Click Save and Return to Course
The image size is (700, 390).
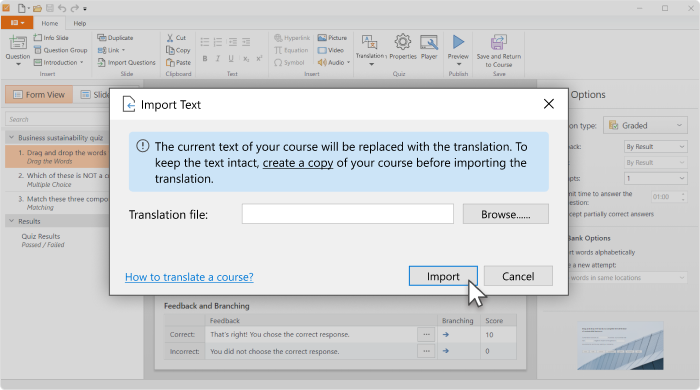499,51
